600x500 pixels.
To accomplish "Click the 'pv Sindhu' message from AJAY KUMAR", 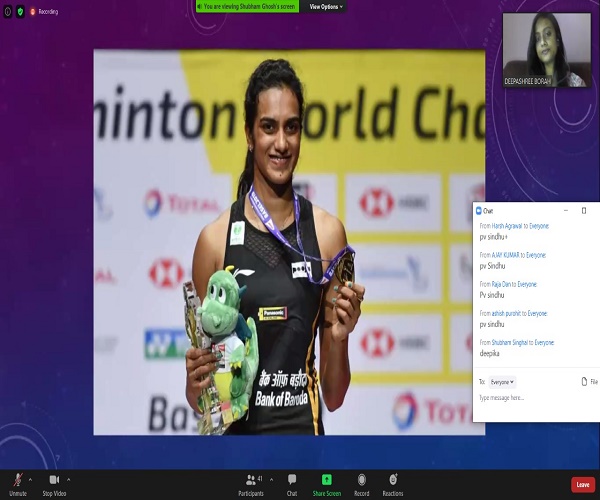I will pyautogui.click(x=492, y=266).
